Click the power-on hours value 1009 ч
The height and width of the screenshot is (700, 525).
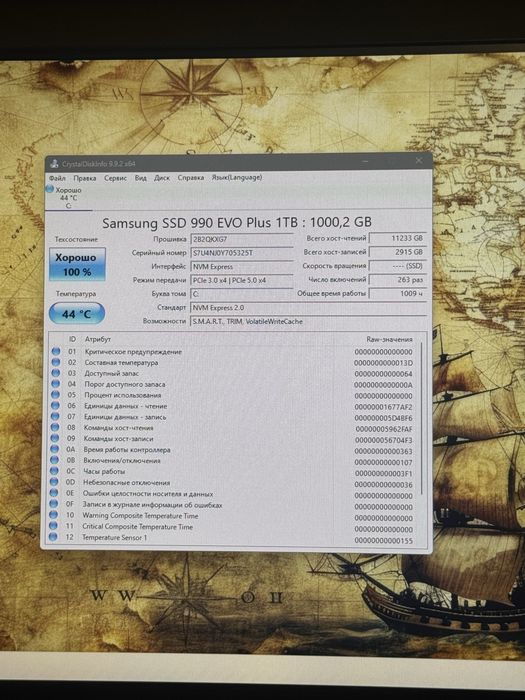pyautogui.click(x=398, y=294)
